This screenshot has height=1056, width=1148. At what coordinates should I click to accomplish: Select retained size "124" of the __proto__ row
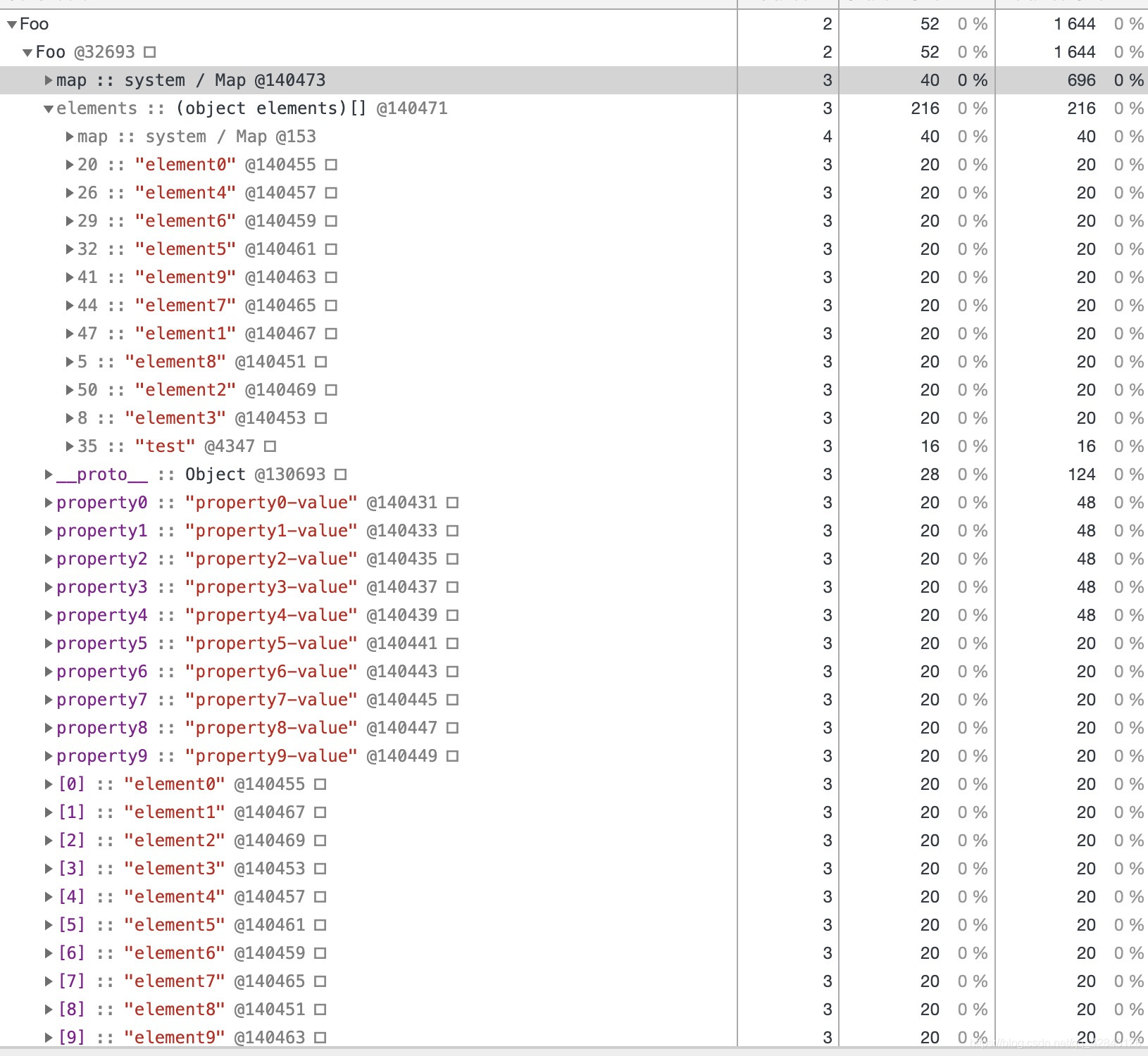tap(1082, 474)
